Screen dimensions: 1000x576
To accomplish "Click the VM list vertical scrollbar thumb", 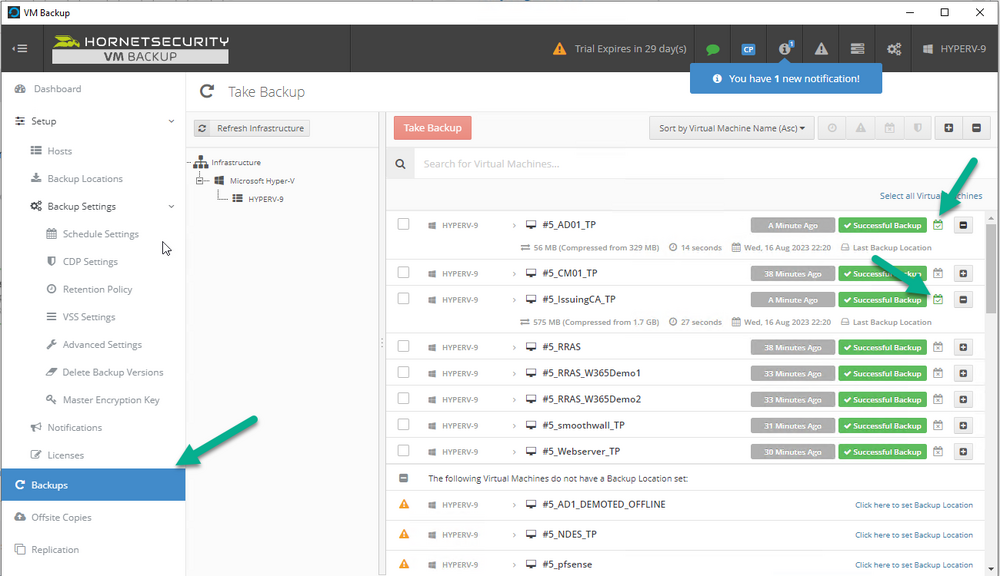I will [990, 268].
